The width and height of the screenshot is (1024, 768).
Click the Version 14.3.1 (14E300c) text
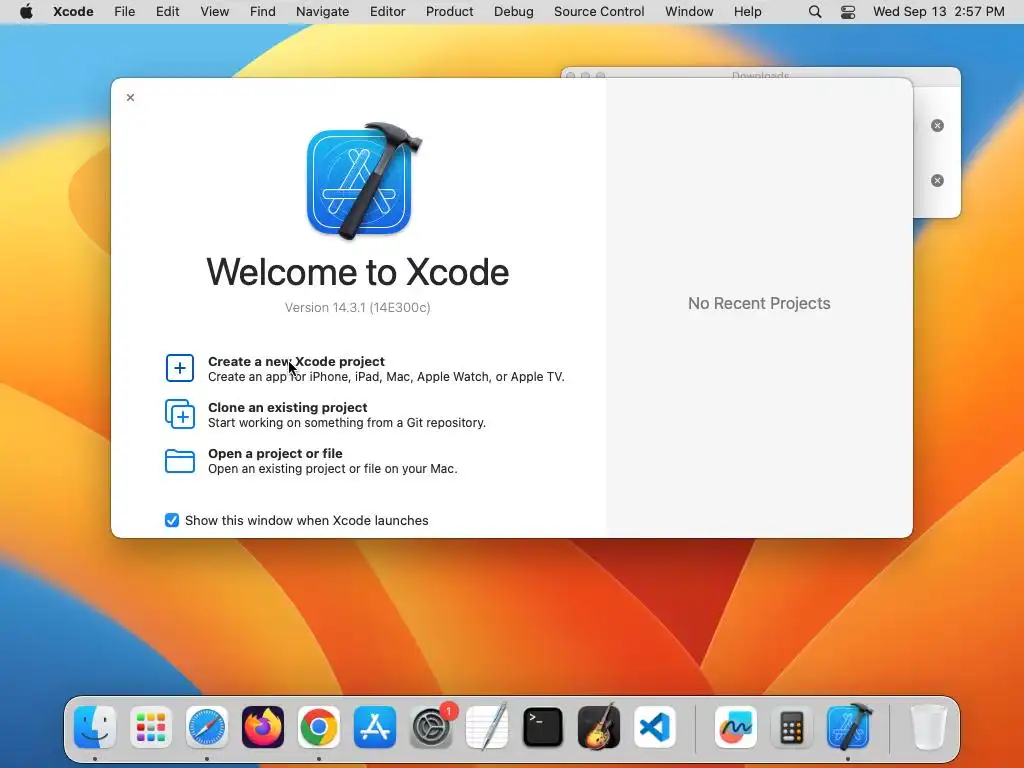point(357,308)
